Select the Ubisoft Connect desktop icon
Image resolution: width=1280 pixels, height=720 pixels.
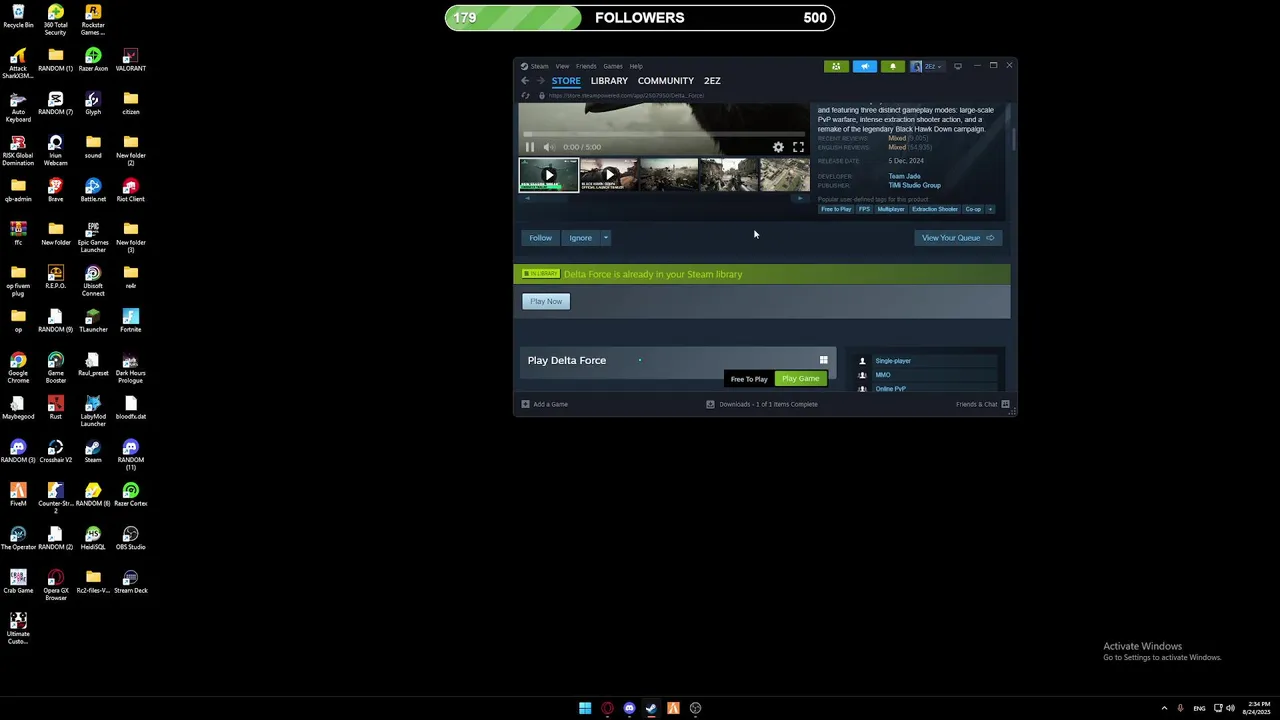(x=93, y=280)
